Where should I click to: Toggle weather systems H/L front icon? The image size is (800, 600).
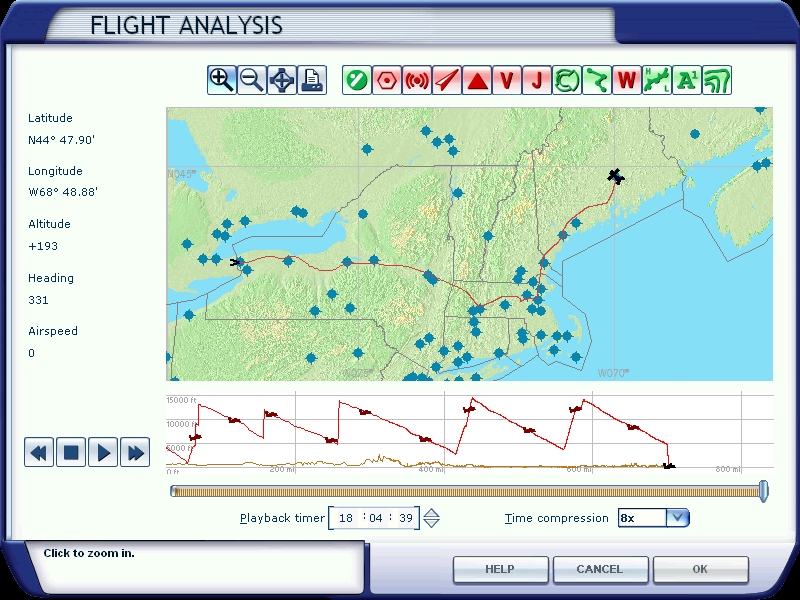pyautogui.click(x=657, y=80)
